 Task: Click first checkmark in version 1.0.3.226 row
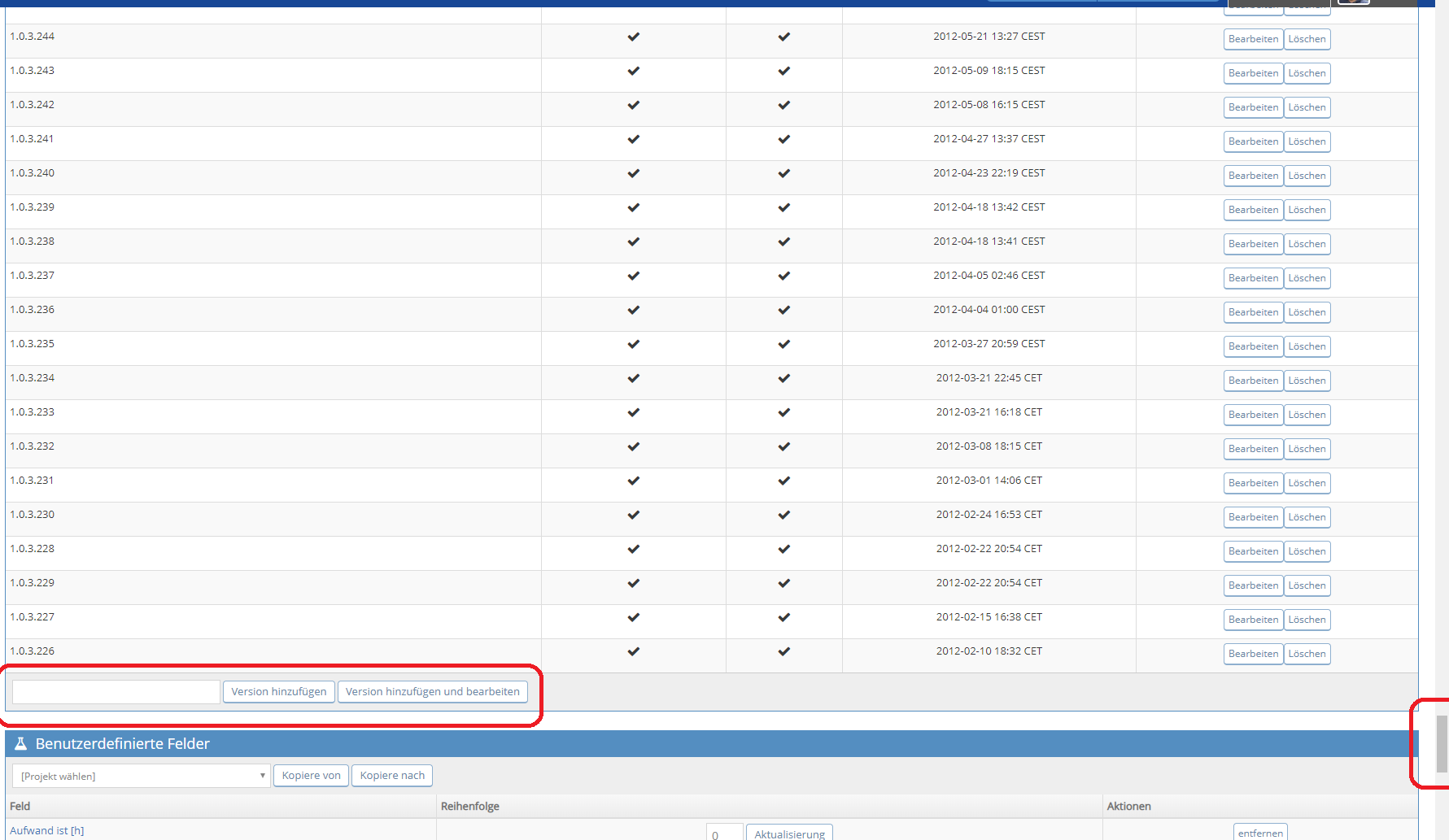tap(633, 651)
